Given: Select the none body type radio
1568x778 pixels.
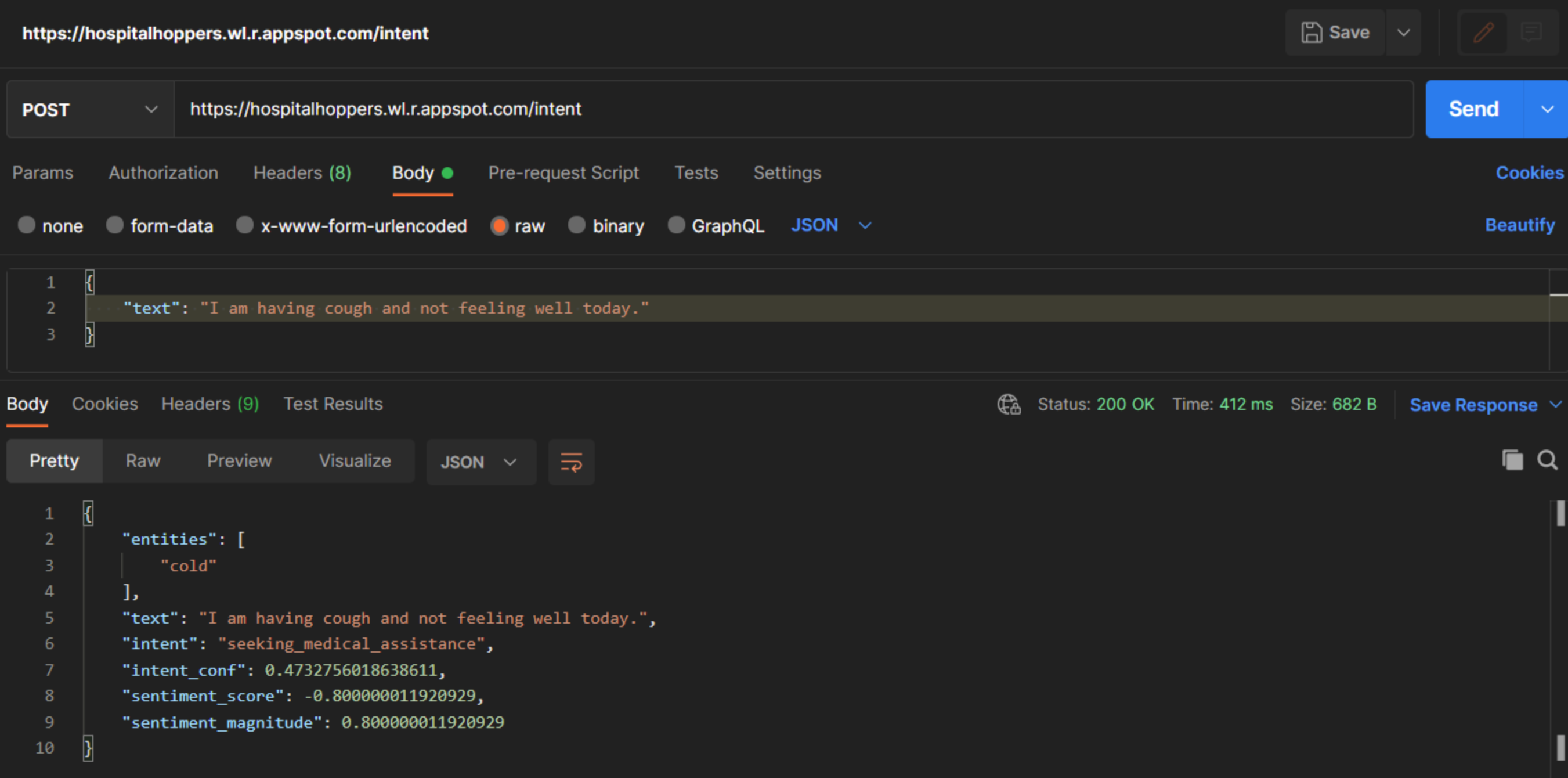Looking at the screenshot, I should point(27,225).
